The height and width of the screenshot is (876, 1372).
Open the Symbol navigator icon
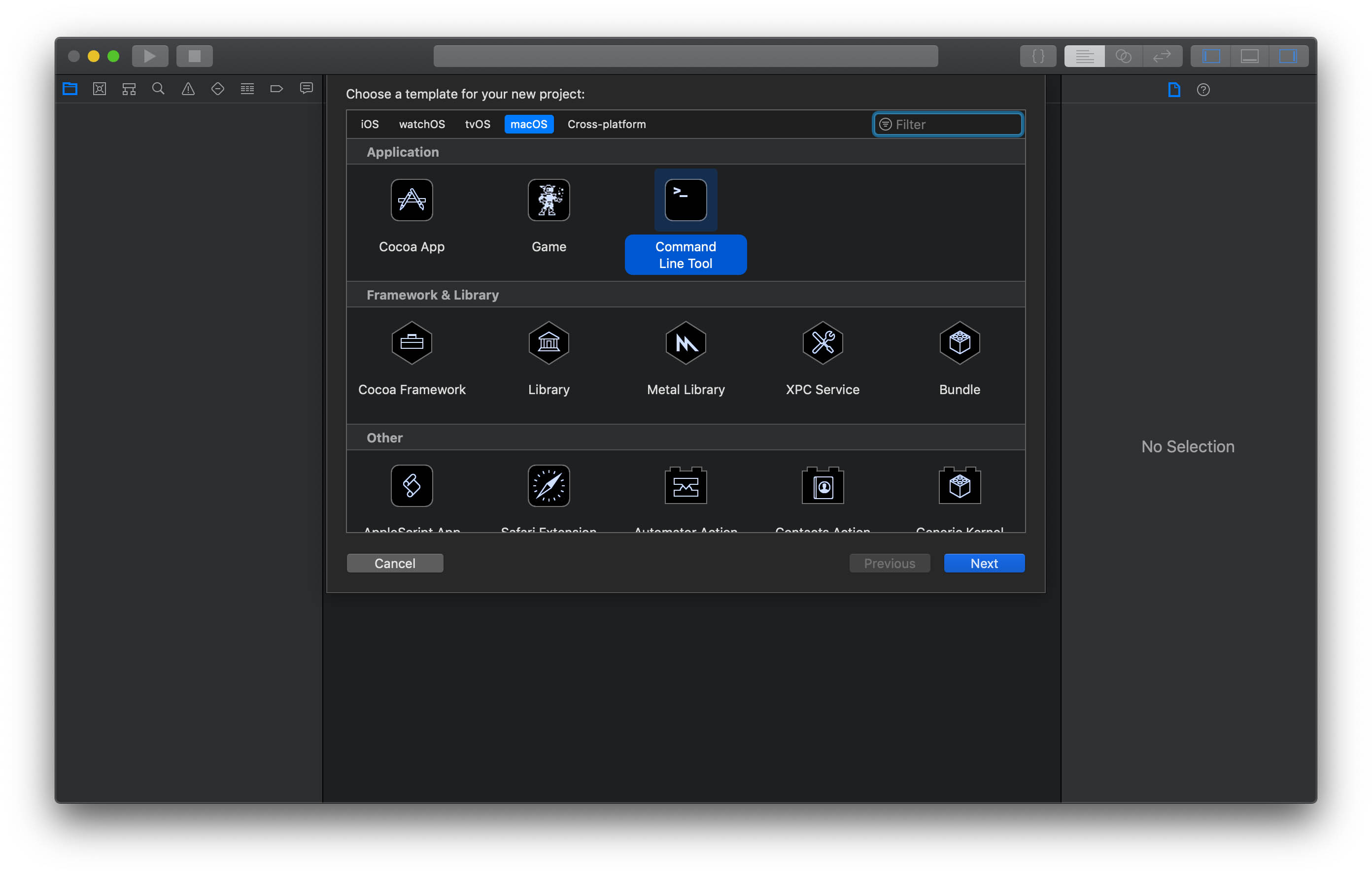tap(129, 89)
